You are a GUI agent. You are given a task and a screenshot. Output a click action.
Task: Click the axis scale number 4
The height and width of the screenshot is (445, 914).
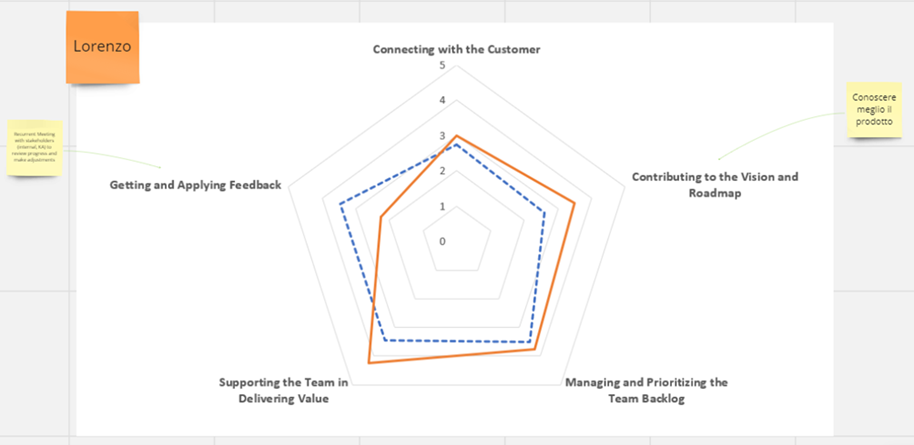click(x=442, y=100)
